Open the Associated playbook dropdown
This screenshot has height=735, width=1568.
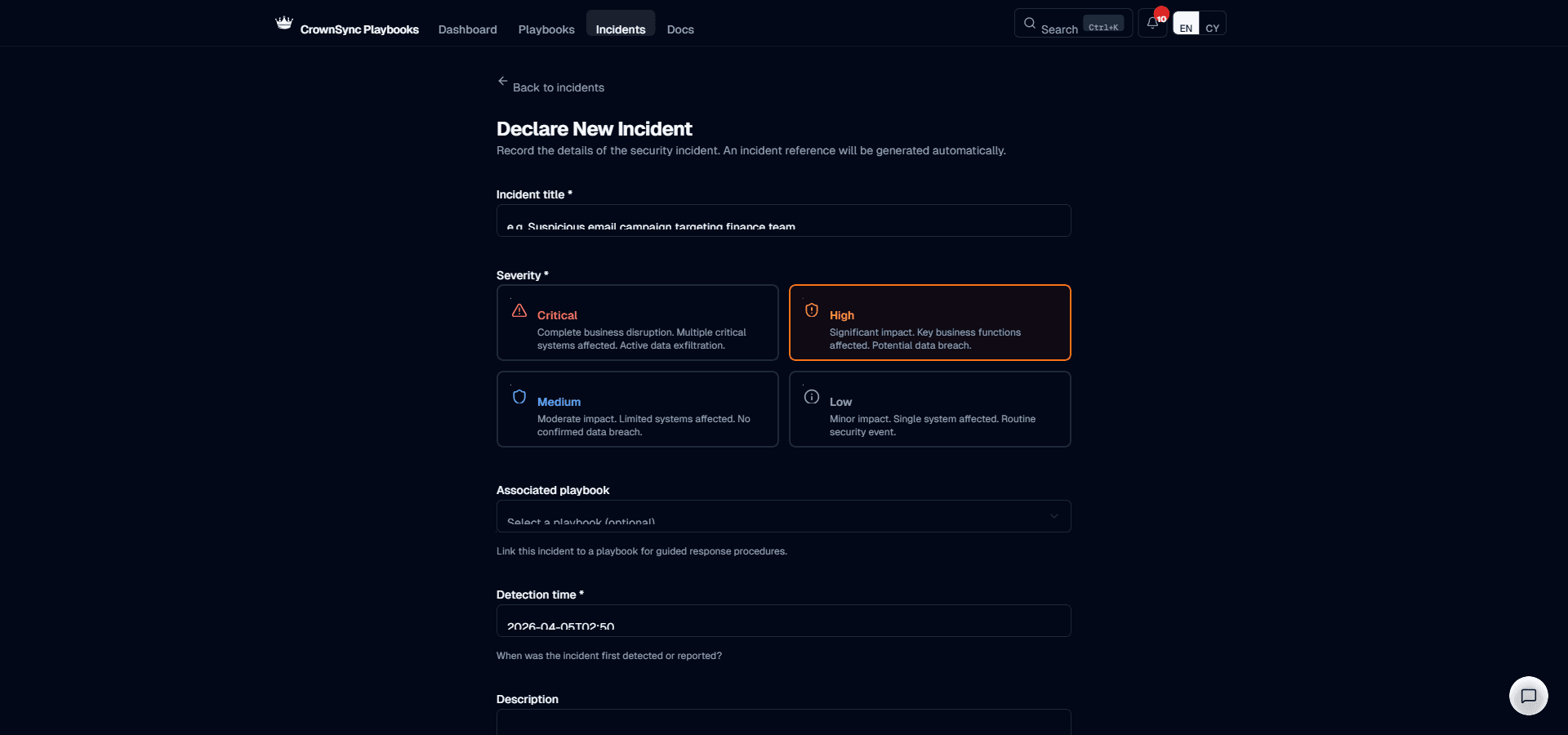coord(783,516)
